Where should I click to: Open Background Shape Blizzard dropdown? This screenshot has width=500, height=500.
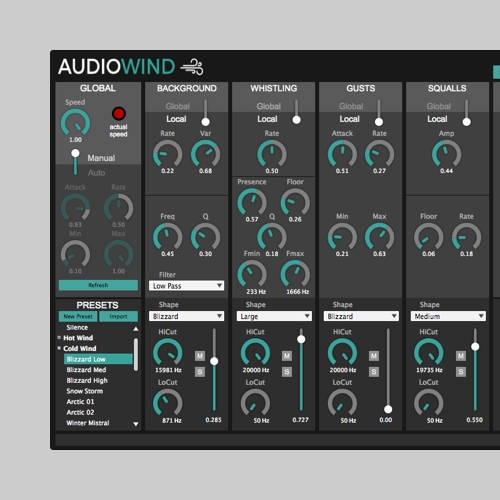[x=186, y=316]
